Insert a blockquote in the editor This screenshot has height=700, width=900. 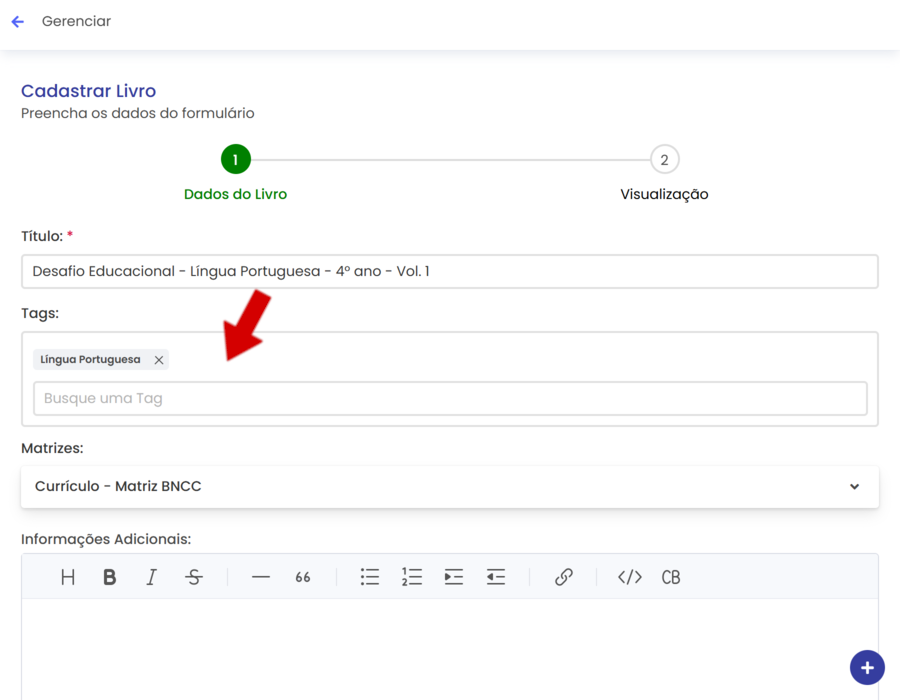coord(303,577)
